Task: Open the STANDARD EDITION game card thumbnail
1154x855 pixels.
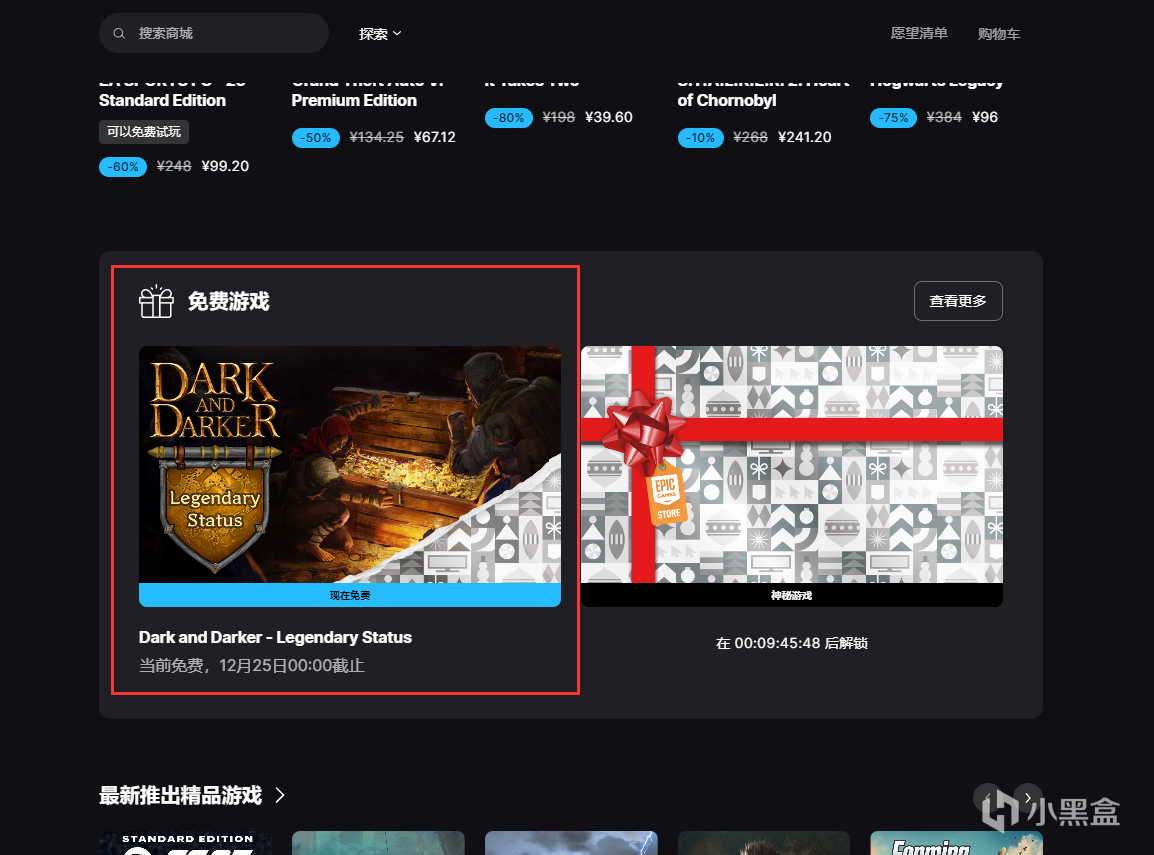Action: pyautogui.click(x=185, y=843)
